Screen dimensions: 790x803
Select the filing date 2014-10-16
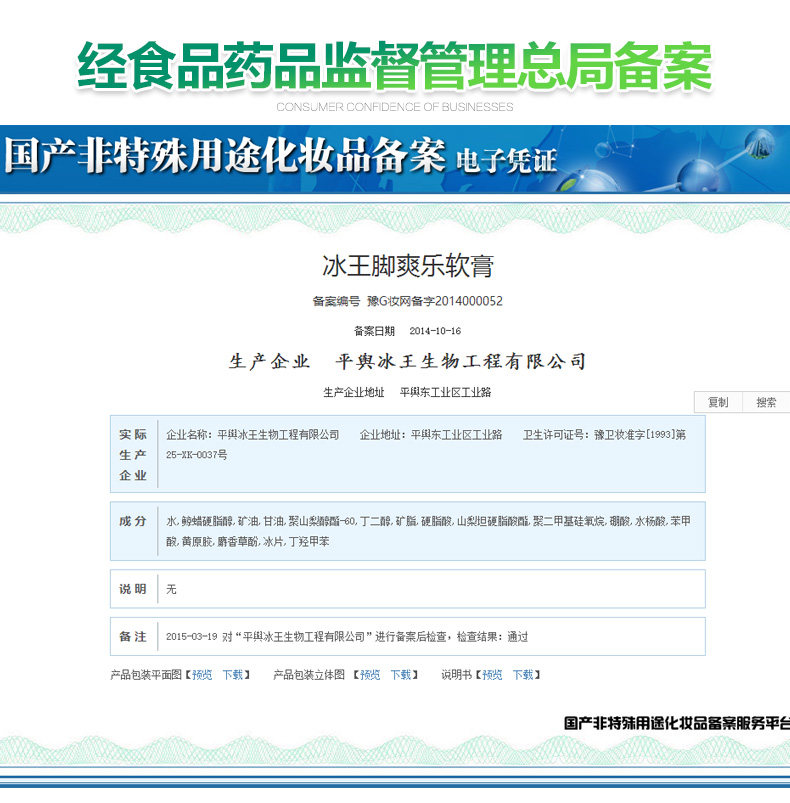[435, 331]
